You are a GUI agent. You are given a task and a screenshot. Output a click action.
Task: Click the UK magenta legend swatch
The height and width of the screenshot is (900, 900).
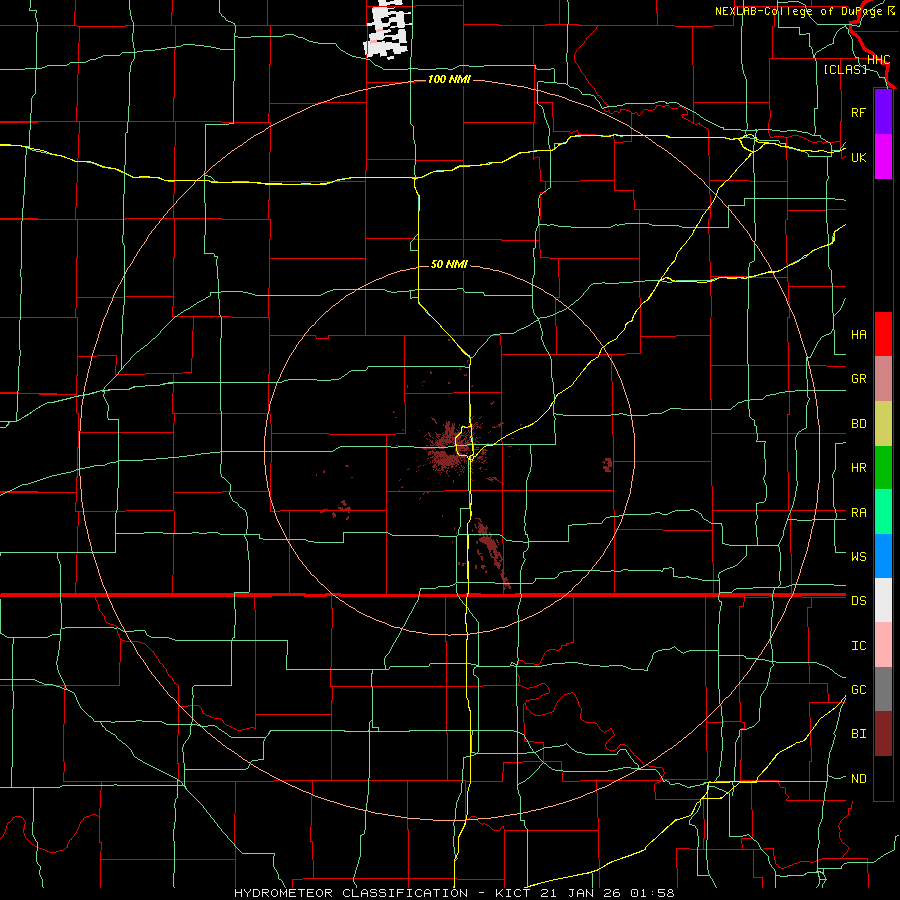click(x=883, y=157)
